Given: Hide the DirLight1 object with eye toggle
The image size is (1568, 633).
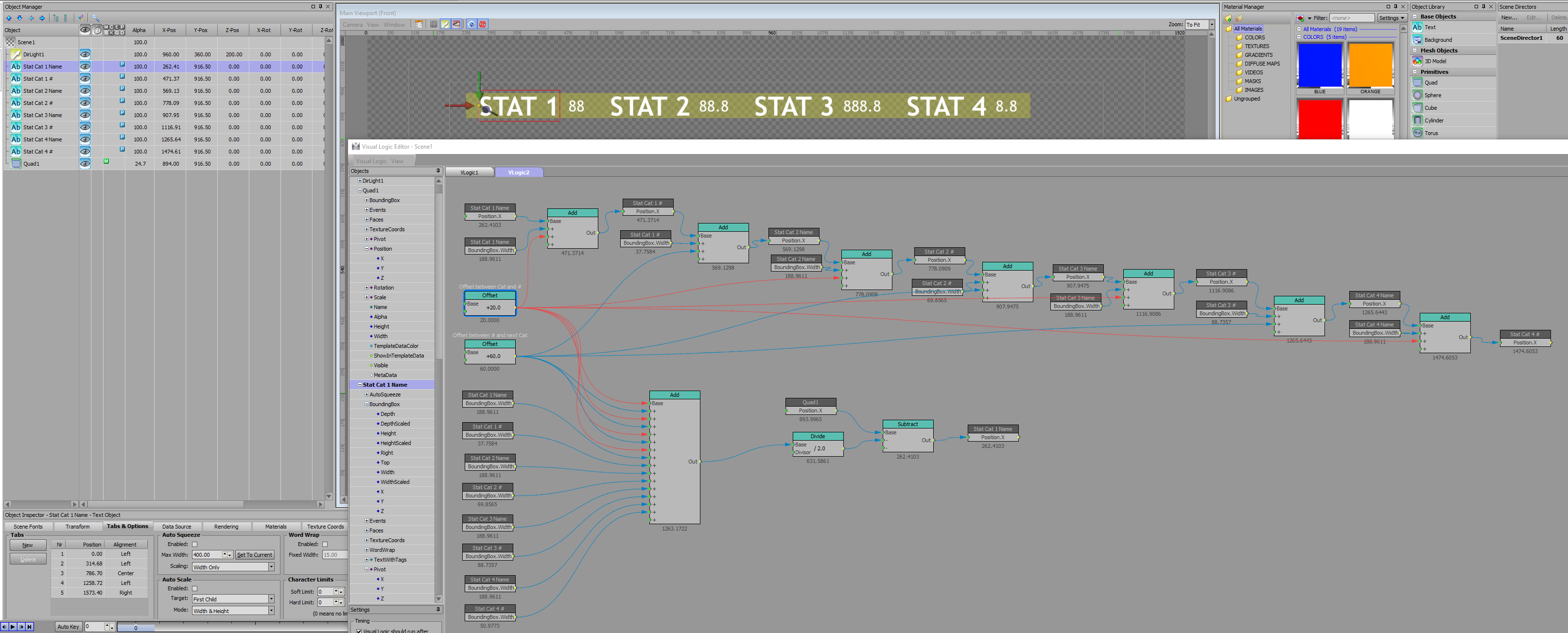Looking at the screenshot, I should 85,54.
